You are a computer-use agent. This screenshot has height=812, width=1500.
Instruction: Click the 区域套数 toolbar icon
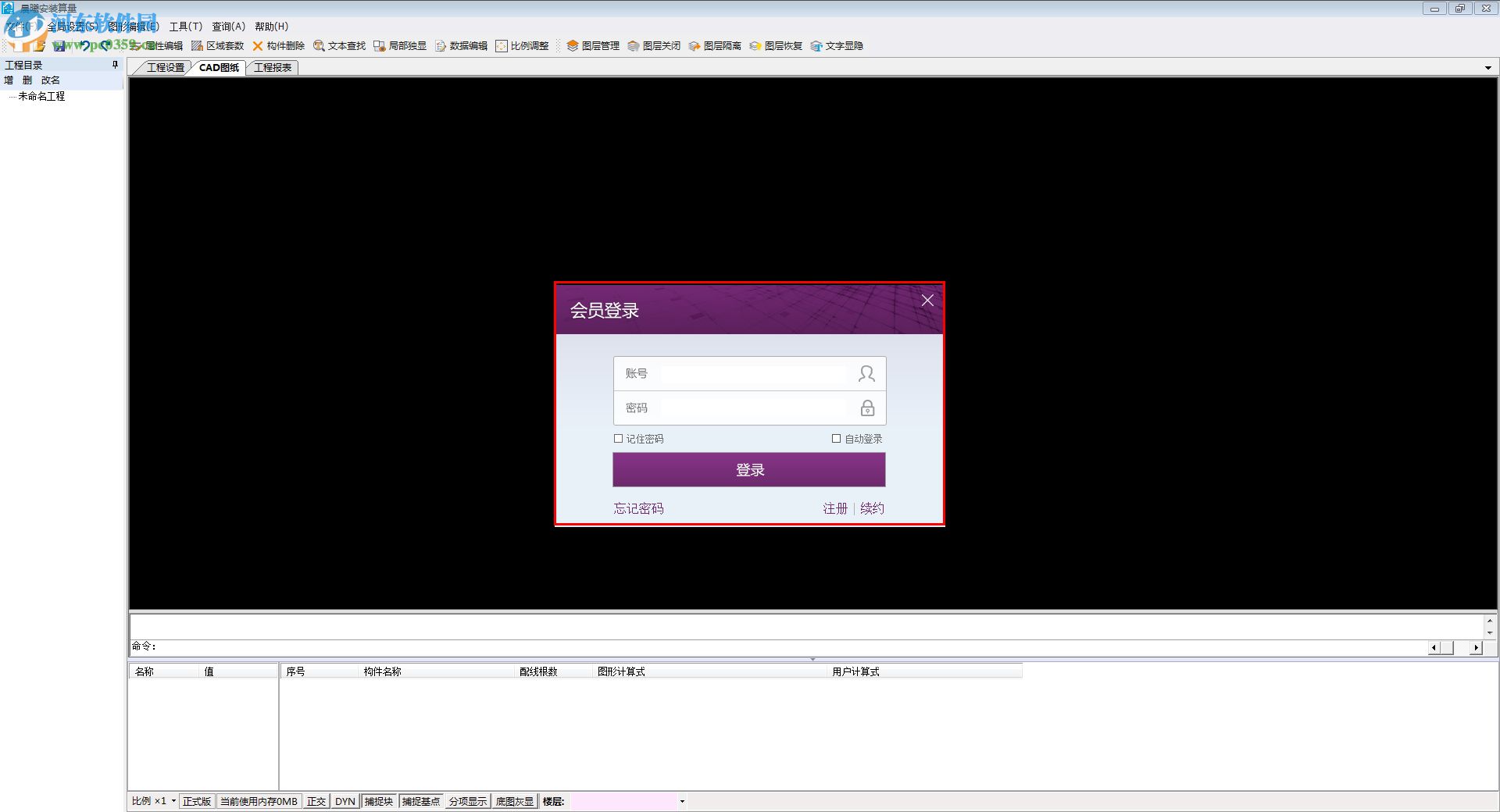197,46
